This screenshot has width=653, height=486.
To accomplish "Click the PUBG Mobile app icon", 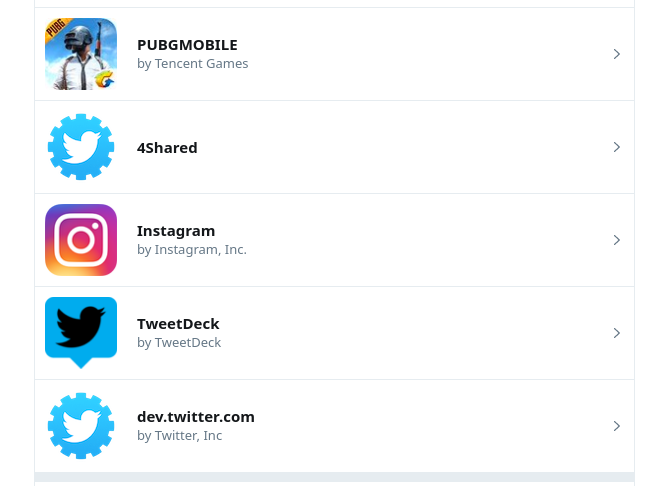I will pos(81,54).
